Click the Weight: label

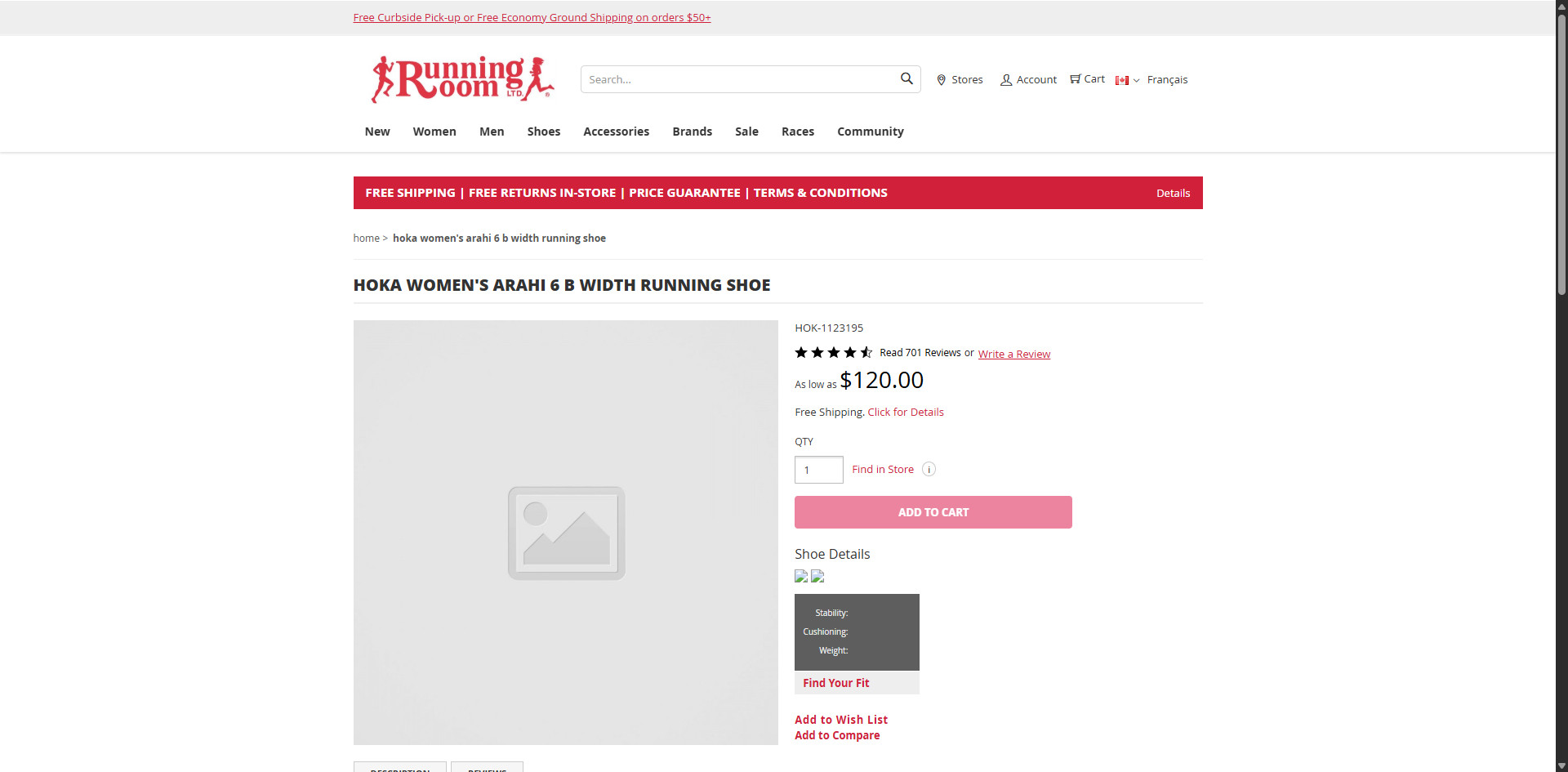tap(834, 650)
